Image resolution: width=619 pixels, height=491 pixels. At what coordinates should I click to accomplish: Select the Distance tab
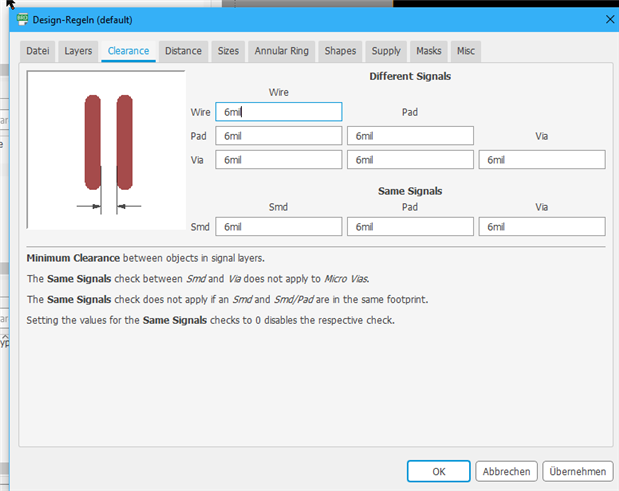point(183,51)
